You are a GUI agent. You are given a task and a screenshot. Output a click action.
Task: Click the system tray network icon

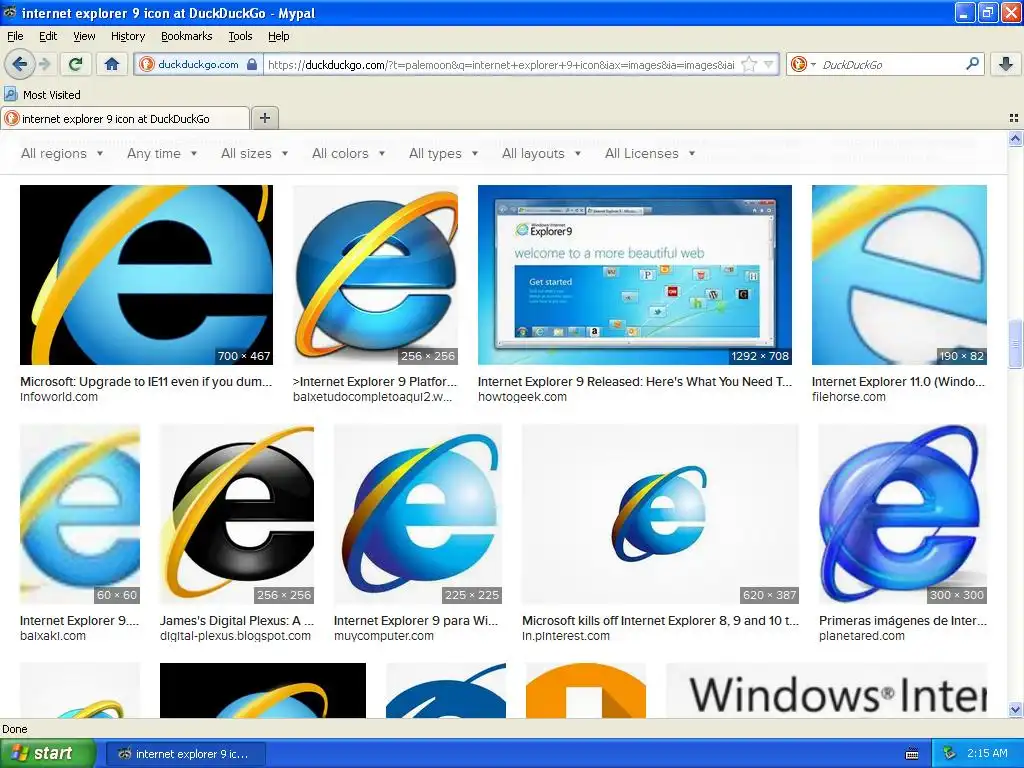click(x=950, y=754)
